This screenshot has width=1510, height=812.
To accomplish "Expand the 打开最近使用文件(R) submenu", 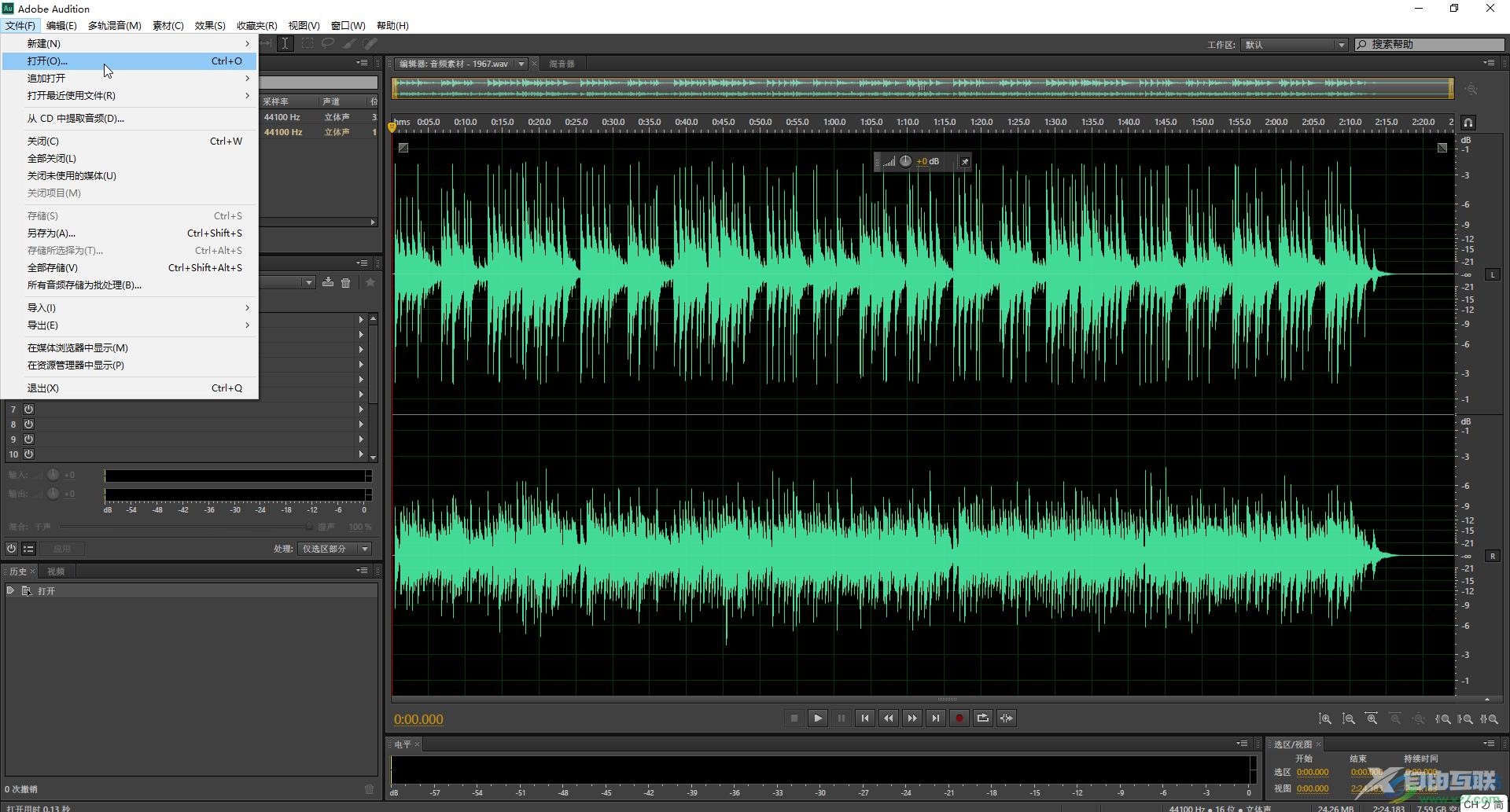I will (131, 95).
